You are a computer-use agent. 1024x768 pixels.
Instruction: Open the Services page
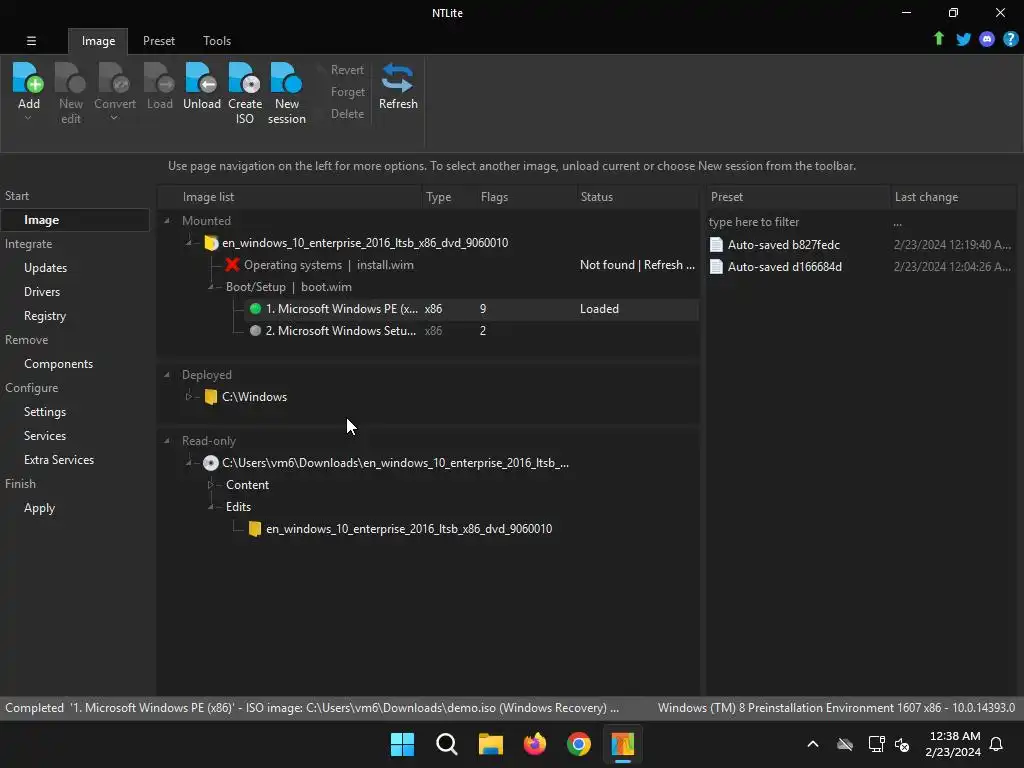44,436
